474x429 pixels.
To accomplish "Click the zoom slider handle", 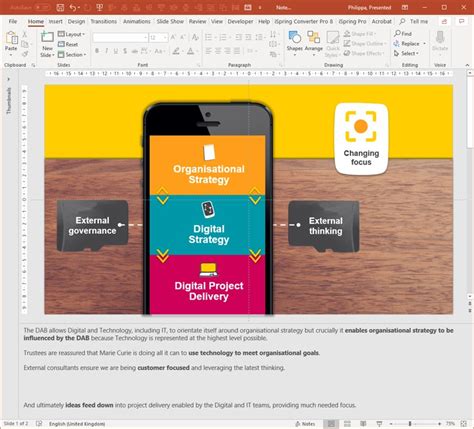I will pyautogui.click(x=410, y=424).
